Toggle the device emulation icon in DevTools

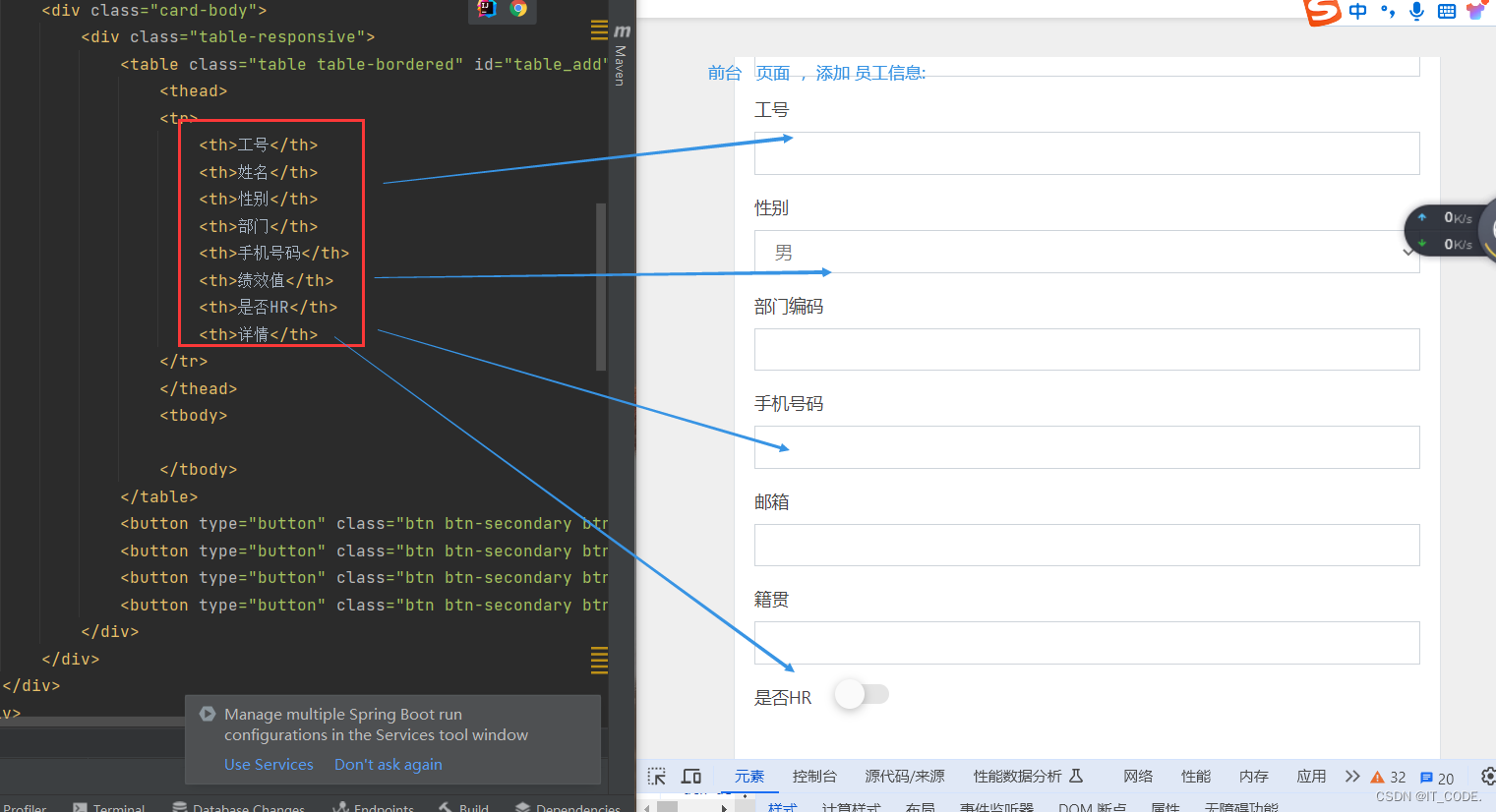[x=691, y=776]
